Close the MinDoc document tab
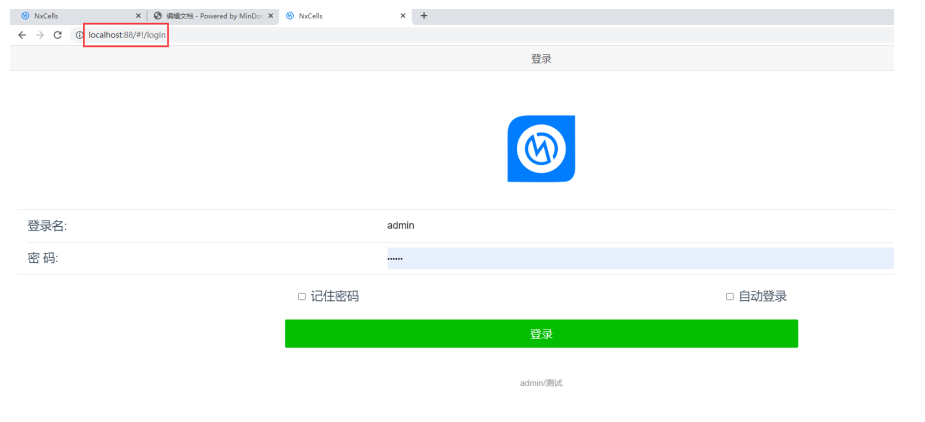Image resolution: width=925 pixels, height=422 pixels. 272,16
